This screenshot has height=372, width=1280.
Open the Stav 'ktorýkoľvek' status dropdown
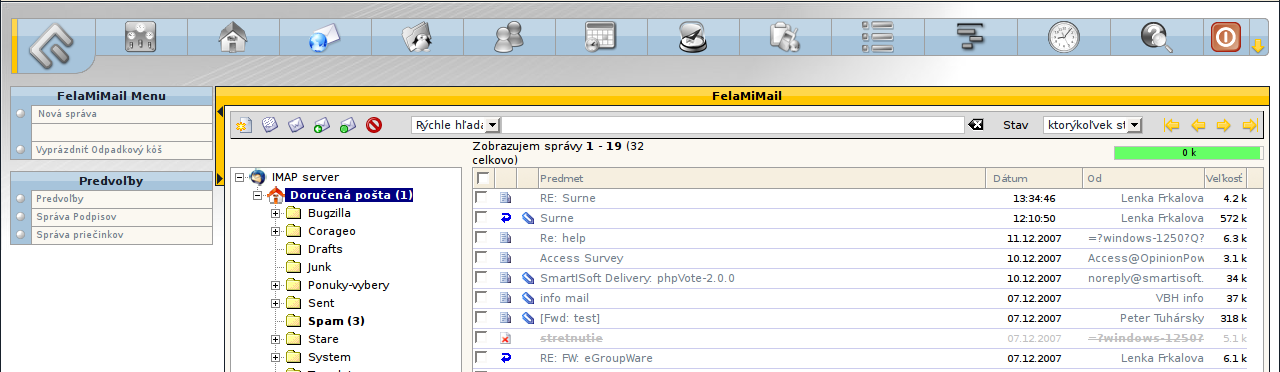[x=1092, y=125]
